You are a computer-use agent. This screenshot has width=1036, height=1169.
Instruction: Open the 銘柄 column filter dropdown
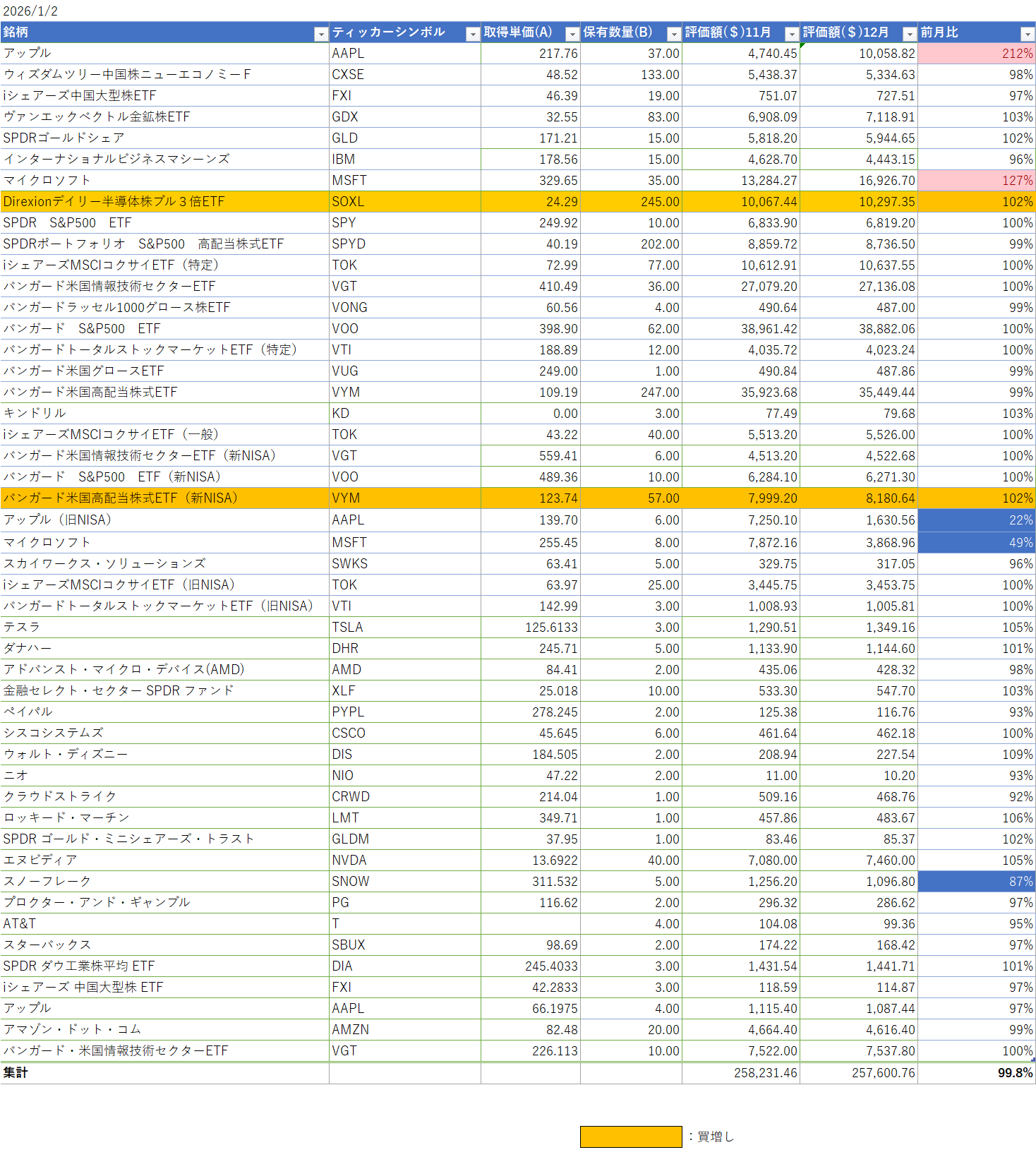[x=321, y=34]
